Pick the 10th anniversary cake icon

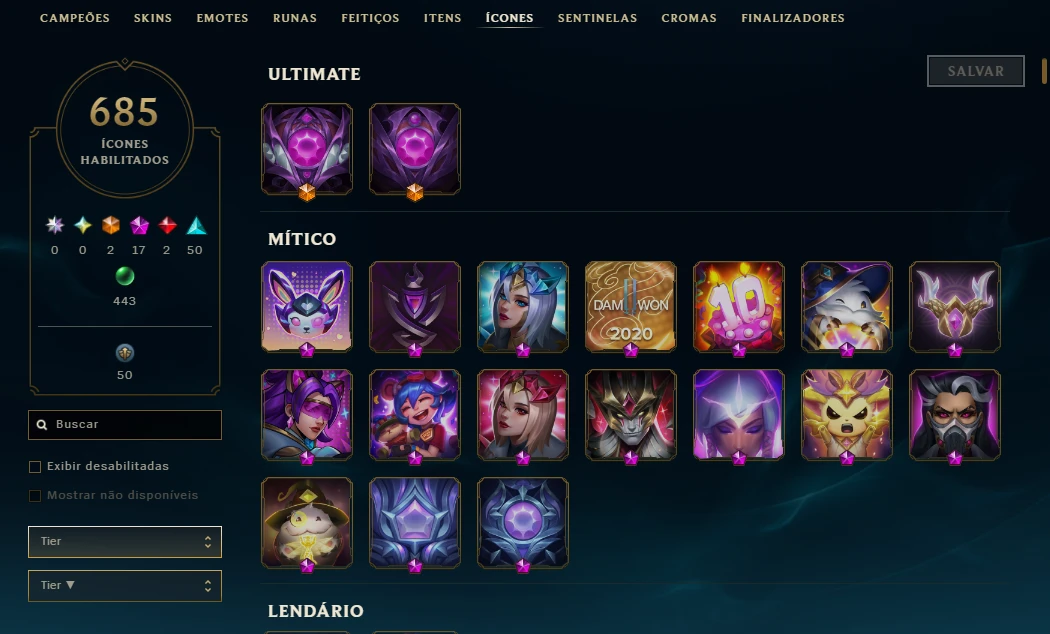point(739,307)
